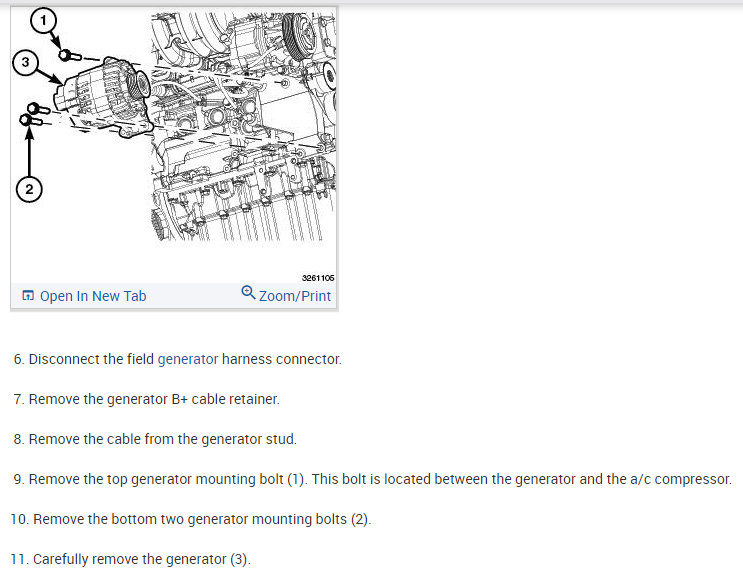The height and width of the screenshot is (571, 743).
Task: Click figure number 3261106 on the diagram
Action: click(318, 278)
